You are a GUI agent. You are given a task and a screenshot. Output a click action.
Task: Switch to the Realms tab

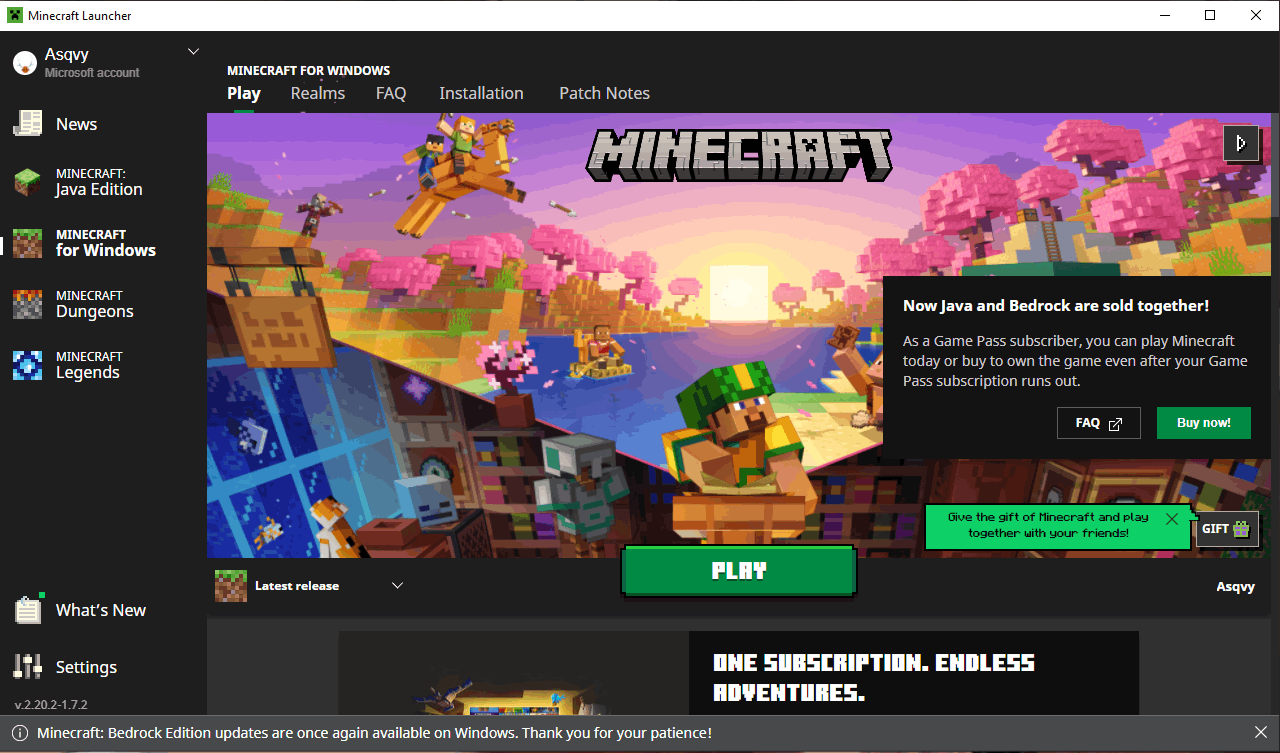(x=318, y=93)
